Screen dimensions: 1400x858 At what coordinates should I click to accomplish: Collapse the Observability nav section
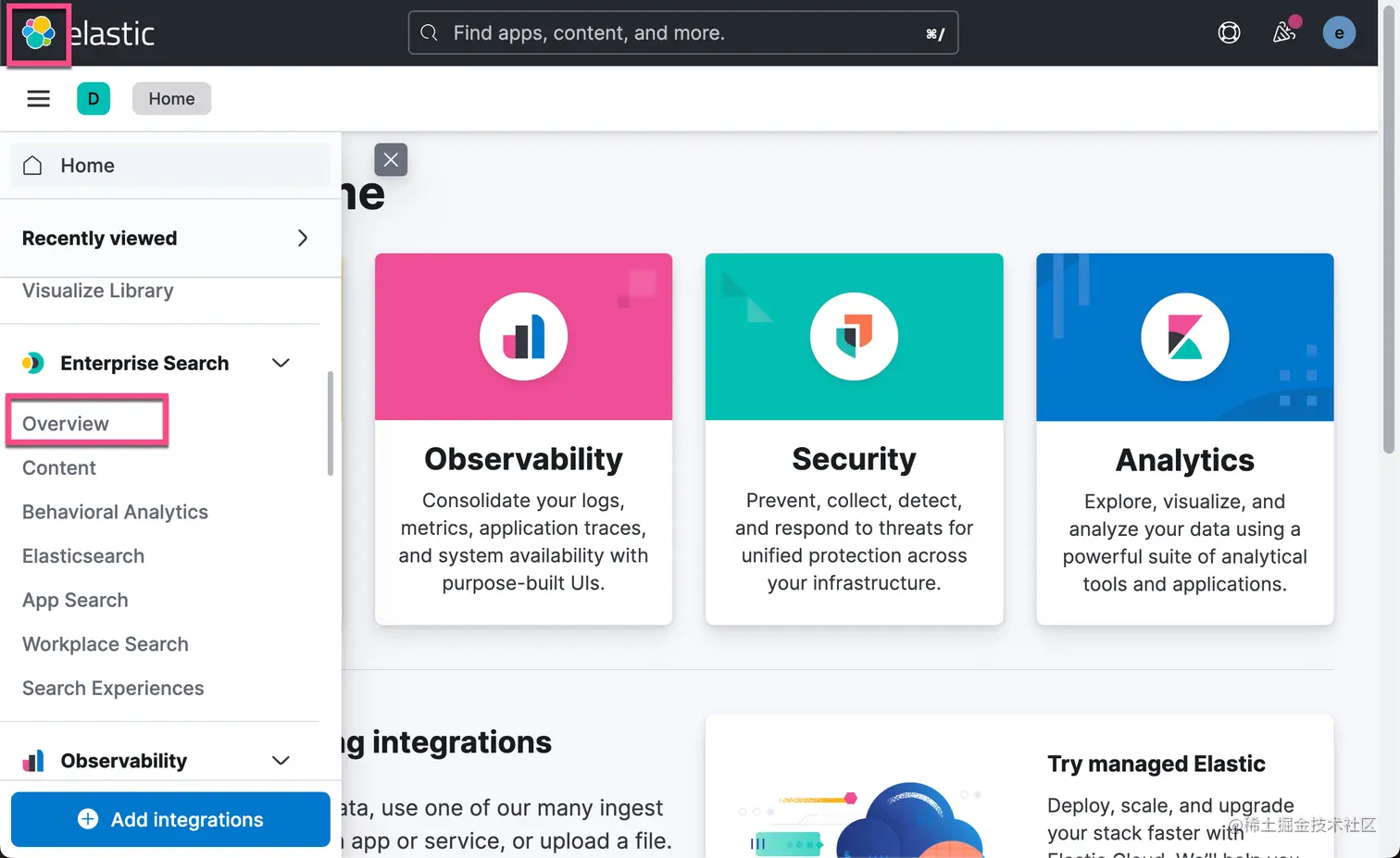tap(281, 761)
